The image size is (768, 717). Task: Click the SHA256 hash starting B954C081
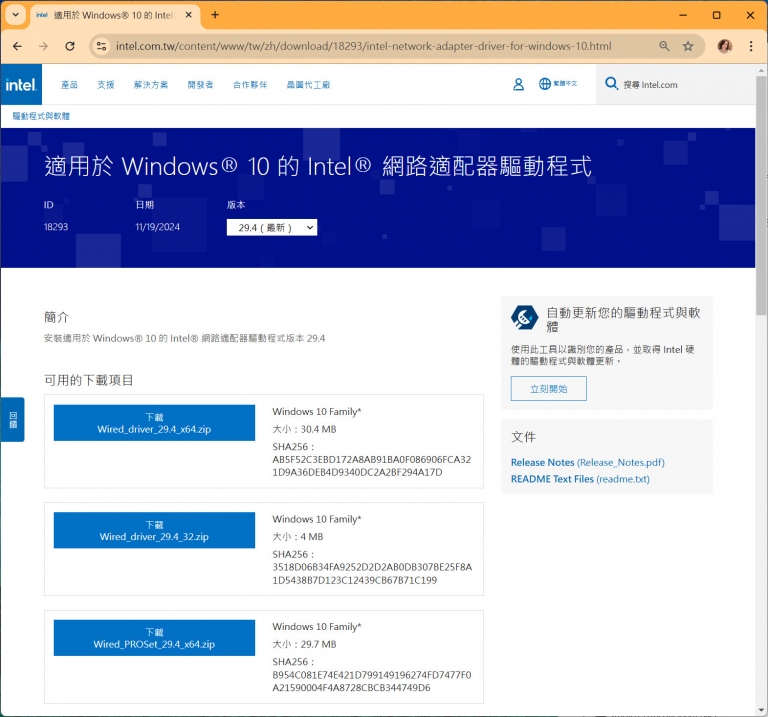click(372, 681)
